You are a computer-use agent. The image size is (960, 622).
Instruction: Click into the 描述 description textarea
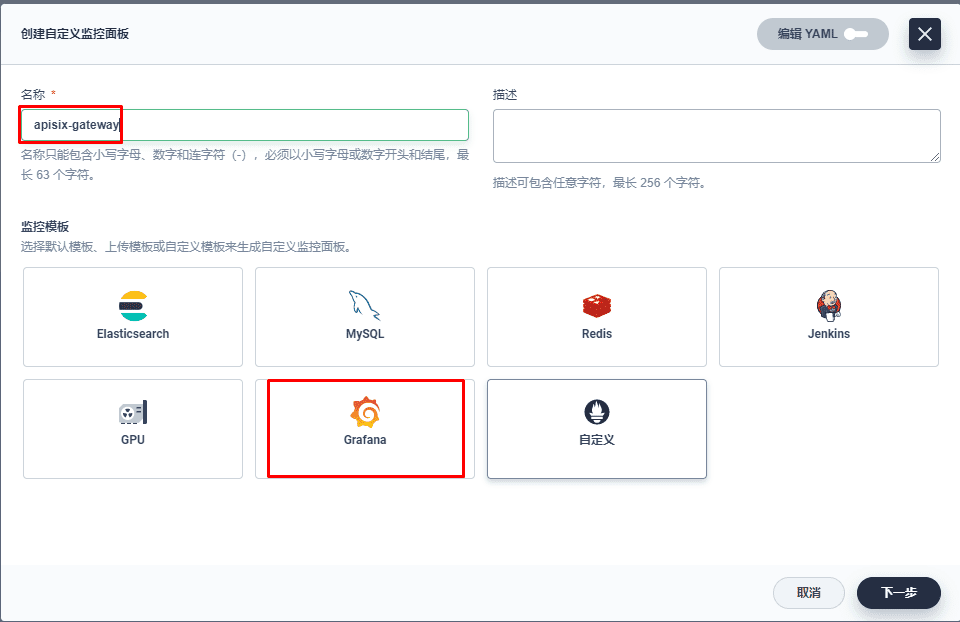717,136
